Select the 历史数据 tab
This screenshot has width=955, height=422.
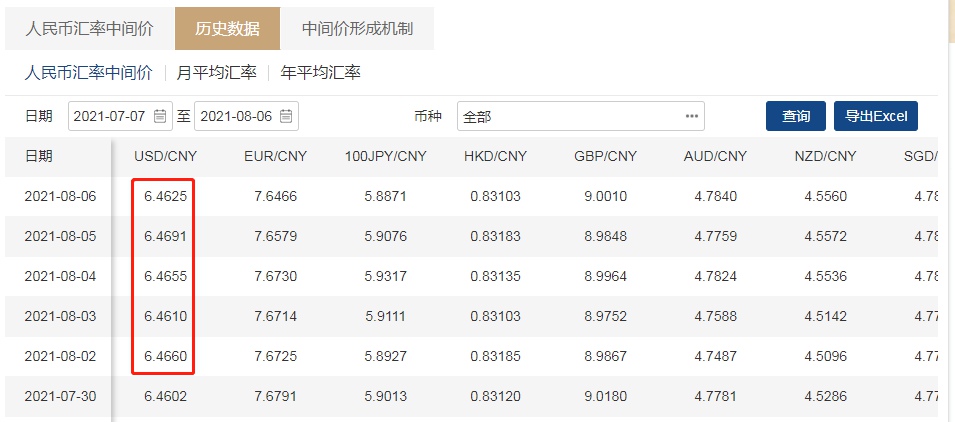(x=227, y=28)
